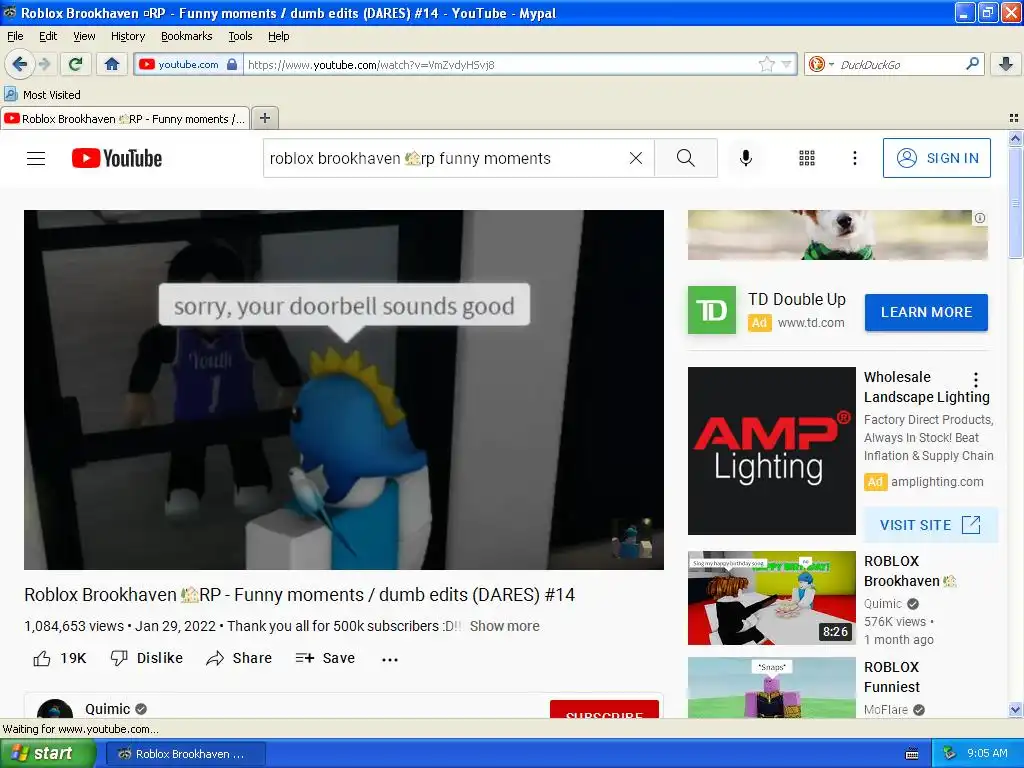1024x768 pixels.
Task: Click the SUBSCRIBE button
Action: tap(604, 710)
